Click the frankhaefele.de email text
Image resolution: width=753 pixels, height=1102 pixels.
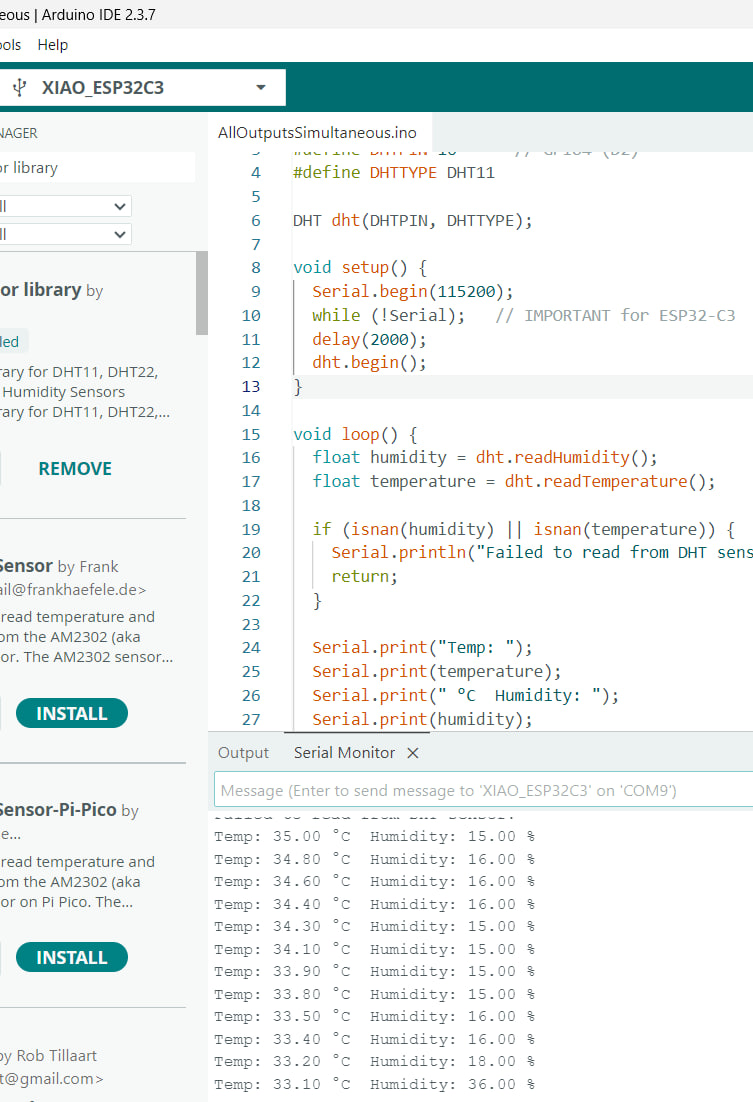click(x=73, y=590)
